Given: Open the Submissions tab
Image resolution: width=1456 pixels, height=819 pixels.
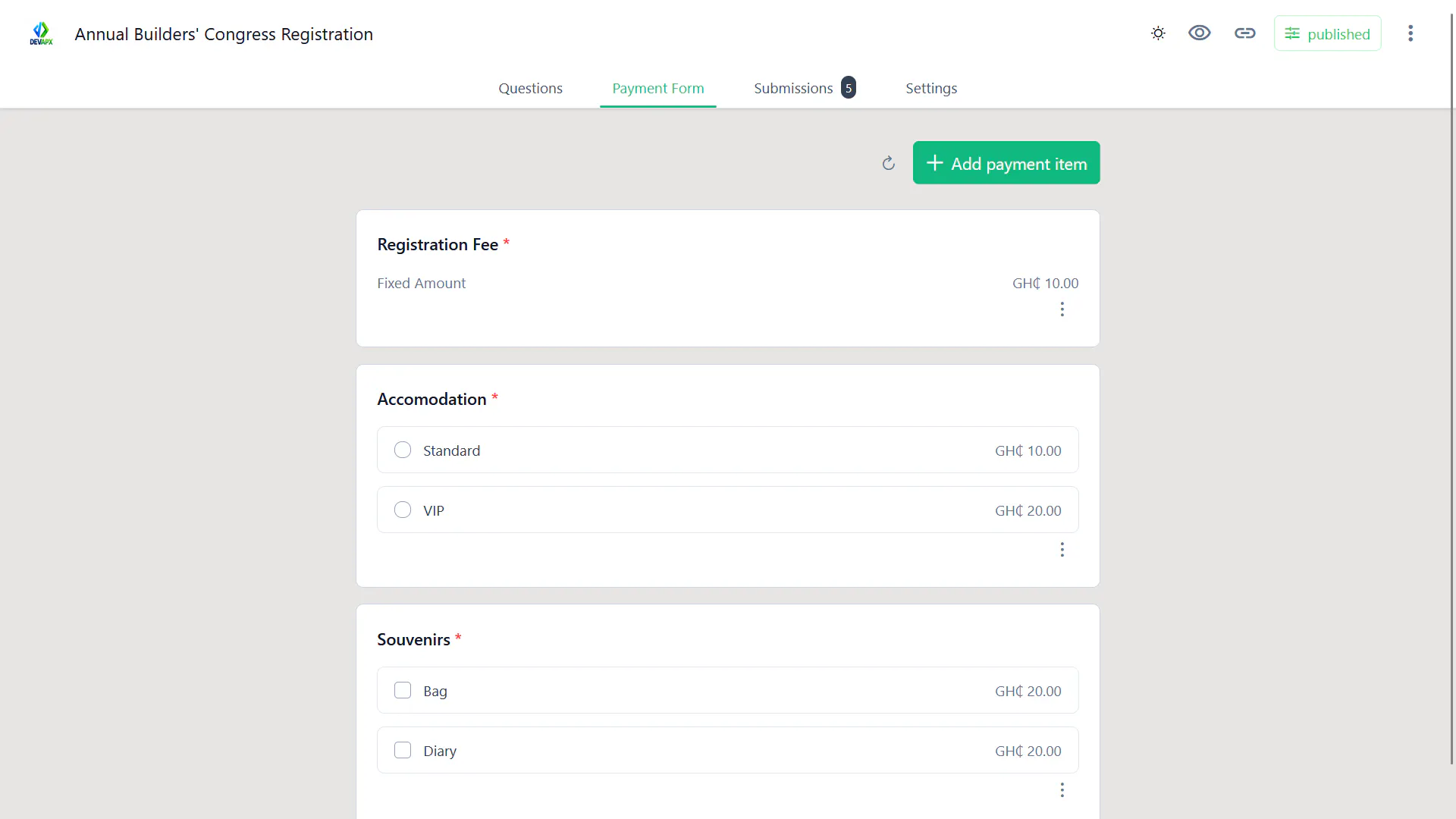Looking at the screenshot, I should point(805,88).
